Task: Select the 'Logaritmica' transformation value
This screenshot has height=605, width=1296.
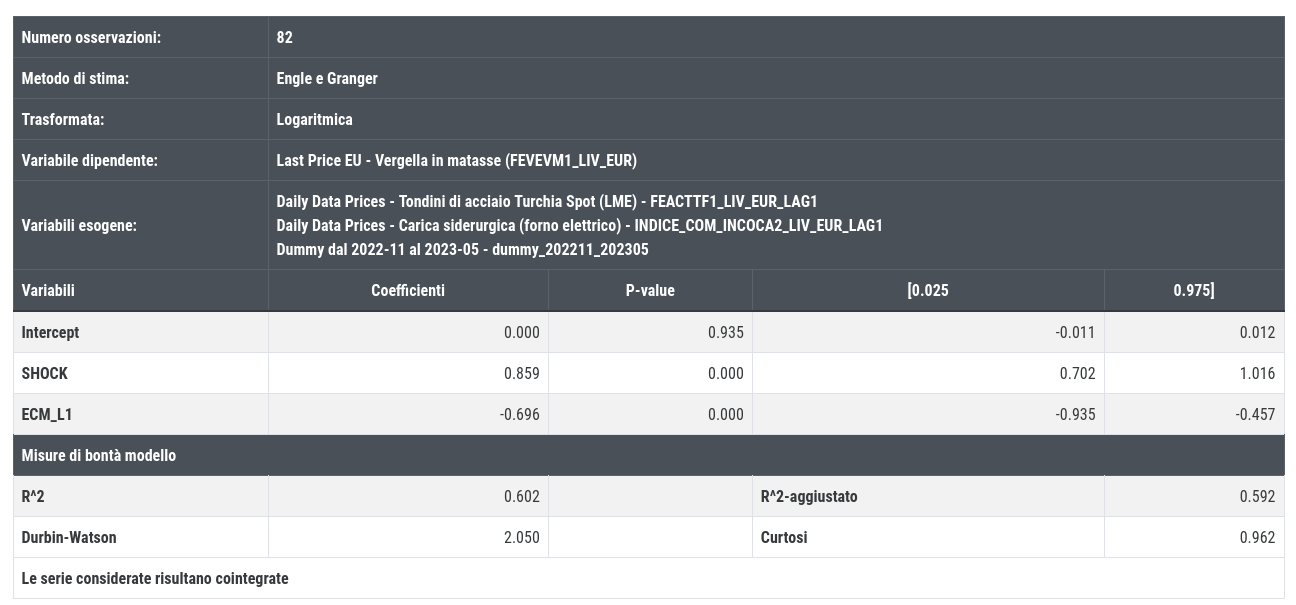Action: click(315, 119)
